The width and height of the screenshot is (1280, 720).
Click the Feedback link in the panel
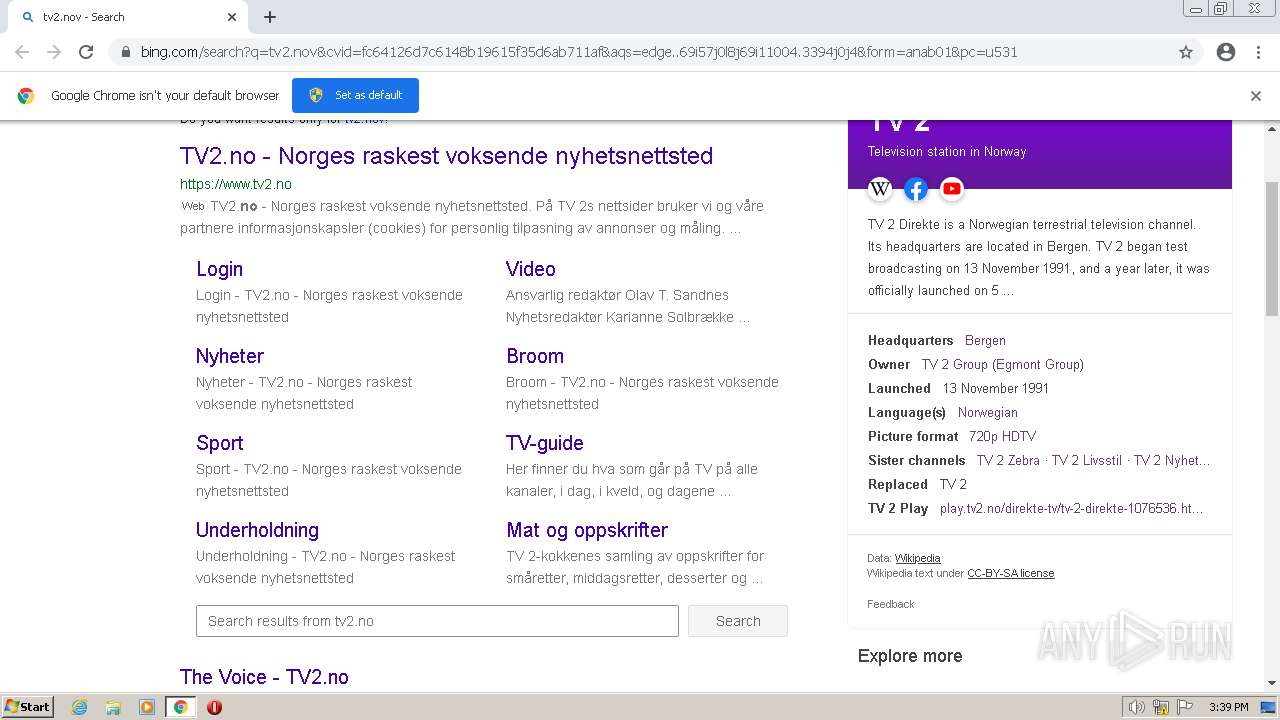coord(890,604)
